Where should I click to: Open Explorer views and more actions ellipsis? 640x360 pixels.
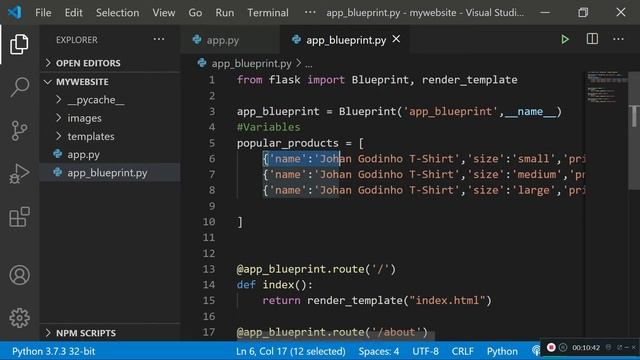pos(159,40)
